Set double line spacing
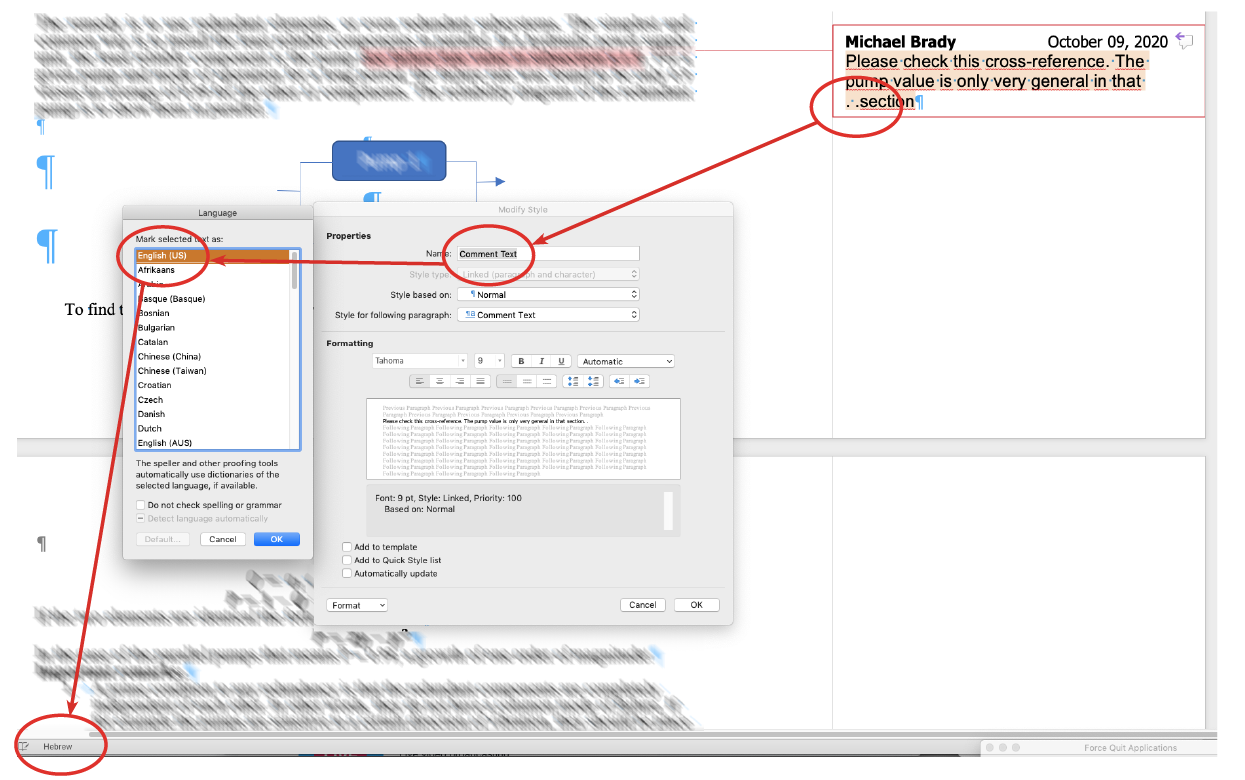Image resolution: width=1245 pixels, height=780 pixels. [x=546, y=381]
